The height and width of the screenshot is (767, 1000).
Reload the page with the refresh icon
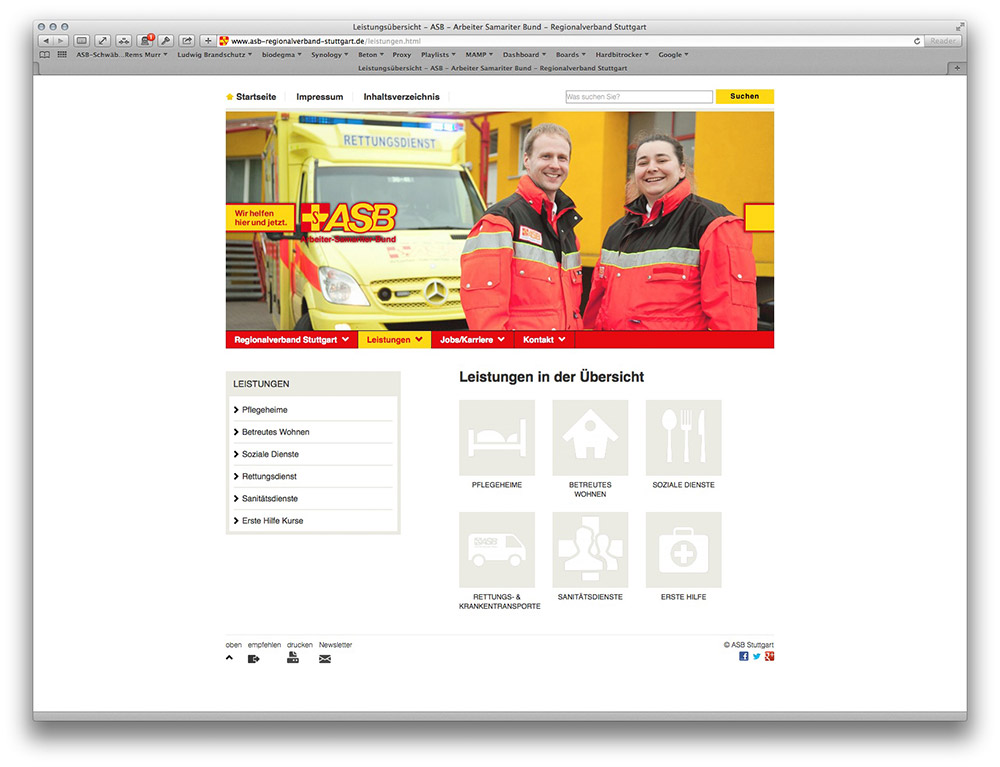[x=916, y=41]
